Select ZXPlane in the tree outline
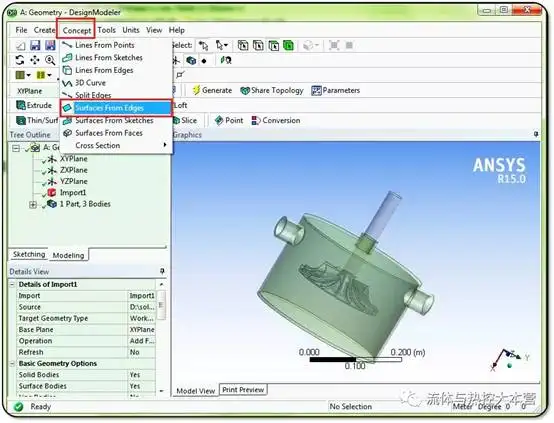The width and height of the screenshot is (554, 423). point(74,170)
